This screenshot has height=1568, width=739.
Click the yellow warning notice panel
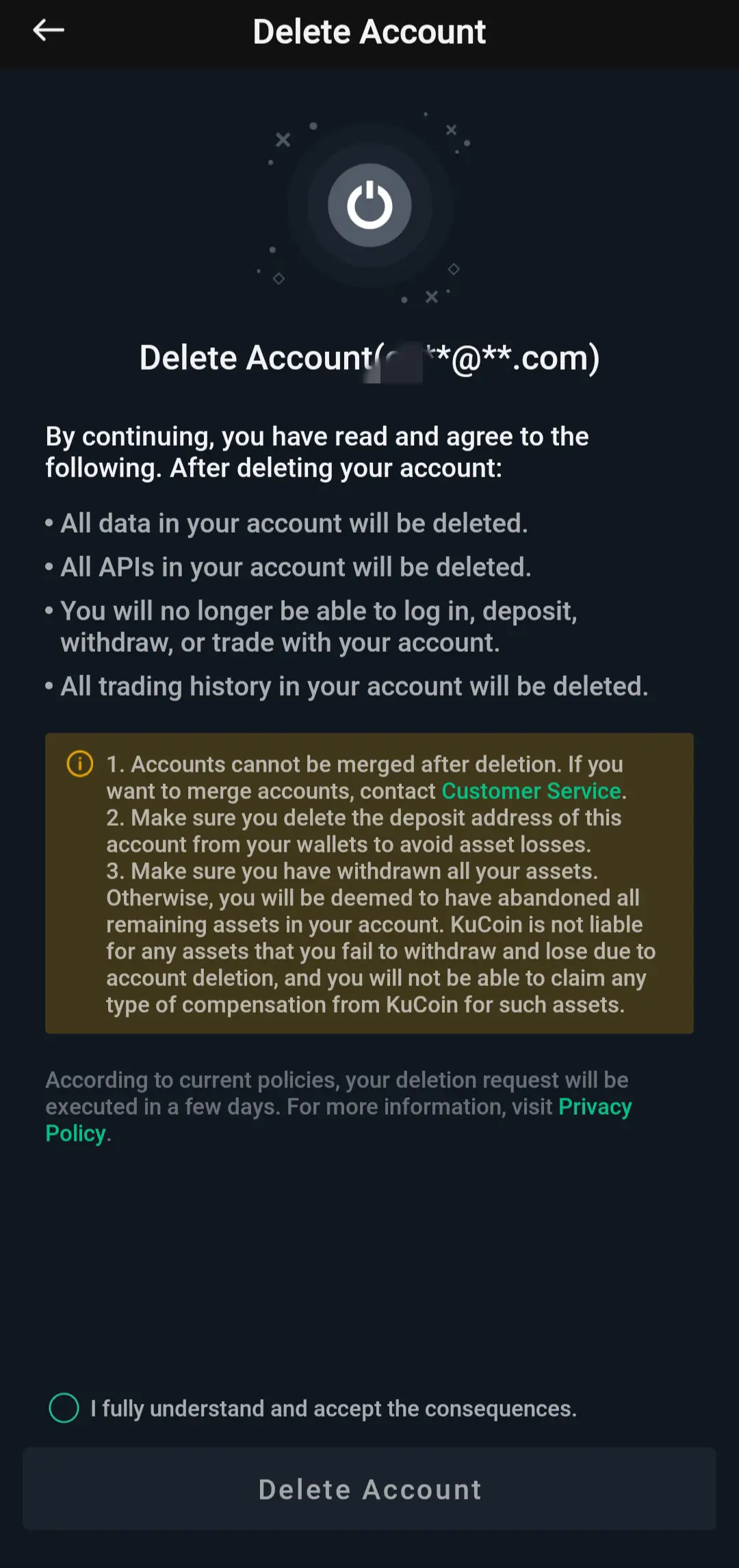[x=369, y=883]
